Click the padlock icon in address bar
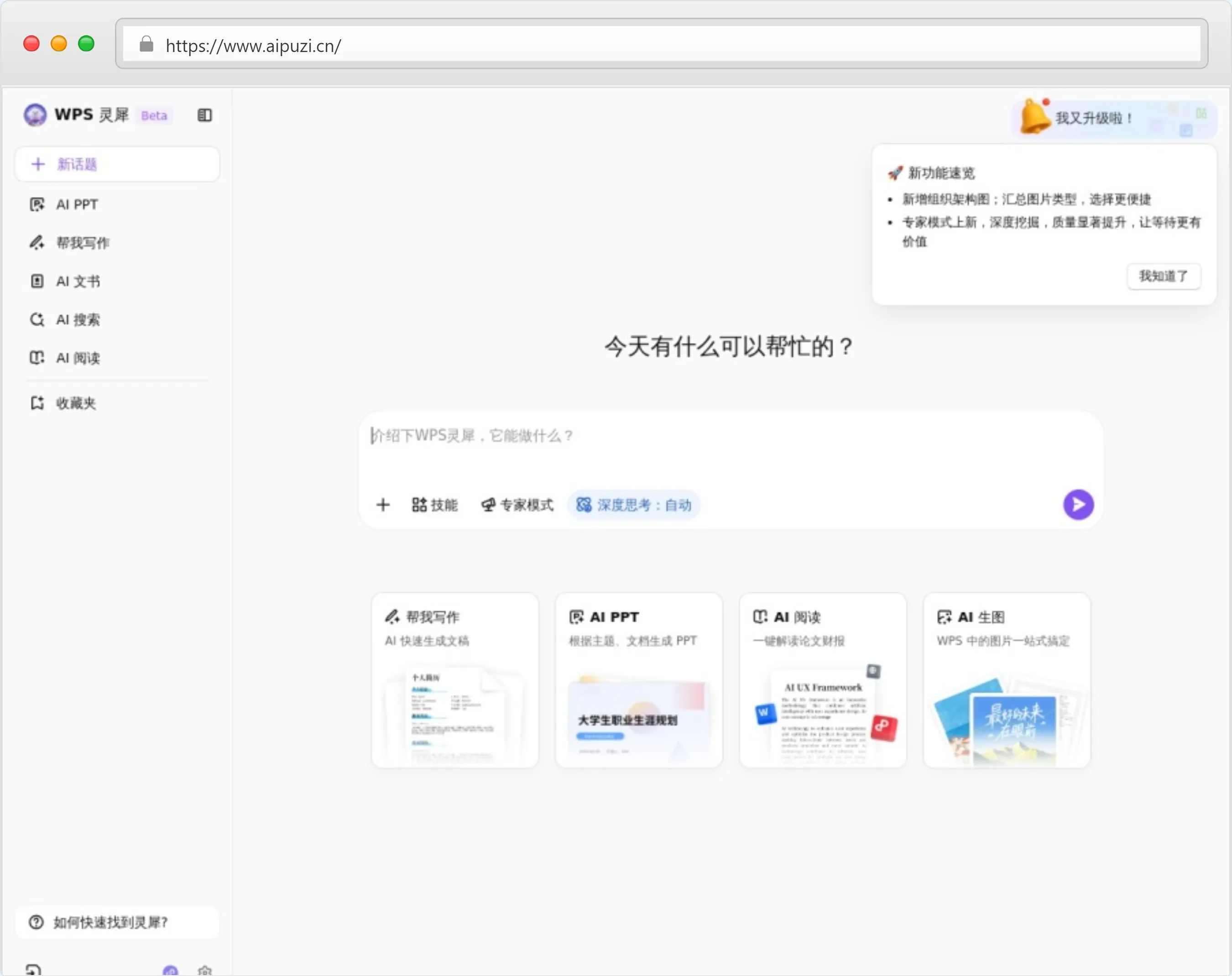The image size is (1232, 976). (146, 44)
